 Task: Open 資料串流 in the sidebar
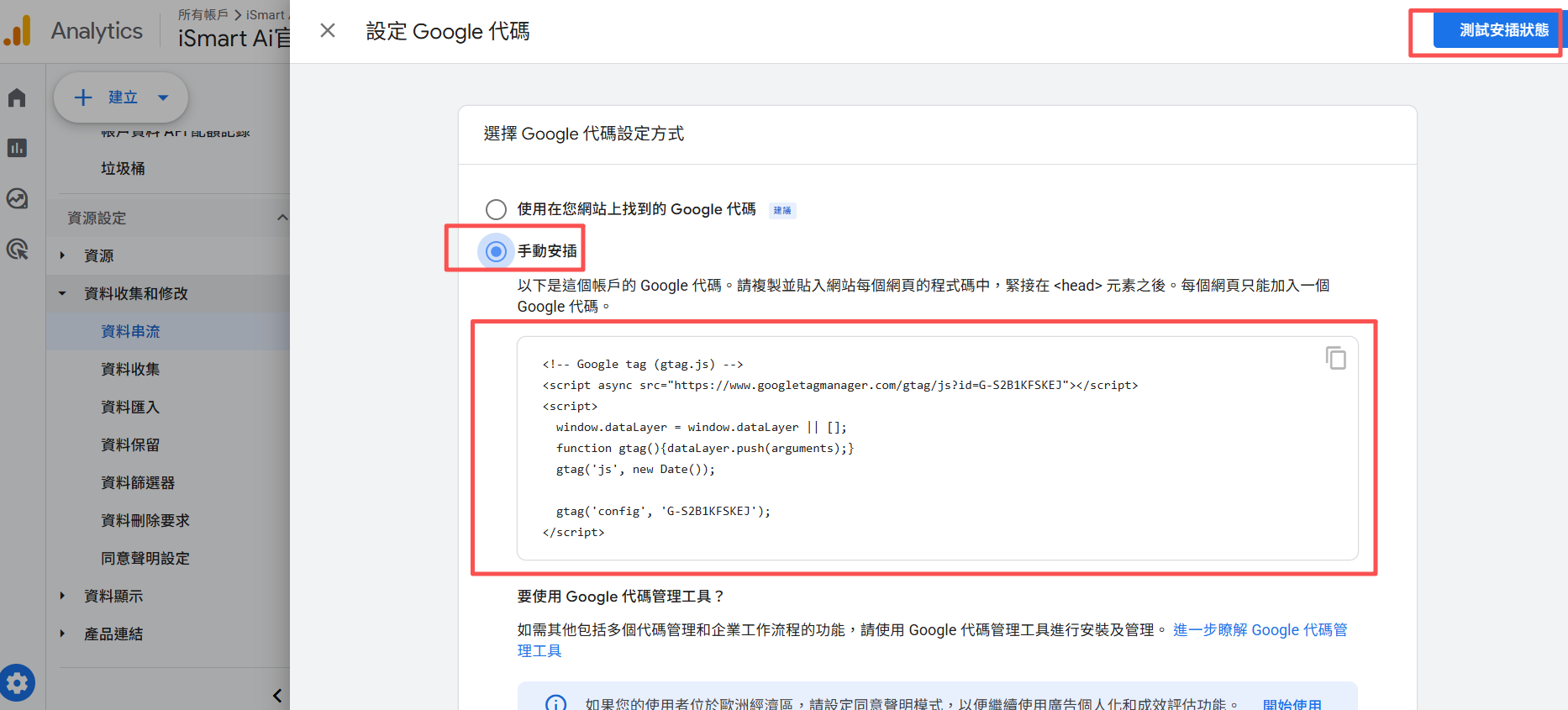pos(130,331)
